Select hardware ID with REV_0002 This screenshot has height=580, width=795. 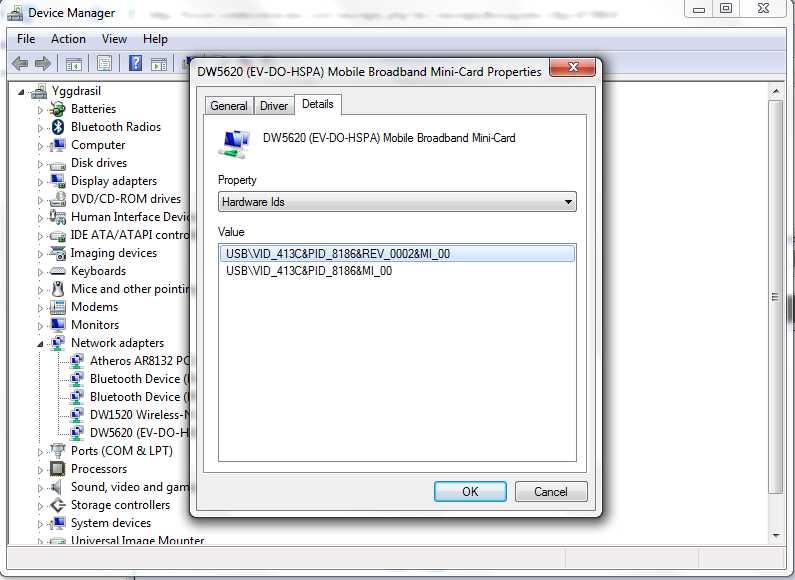[398, 253]
